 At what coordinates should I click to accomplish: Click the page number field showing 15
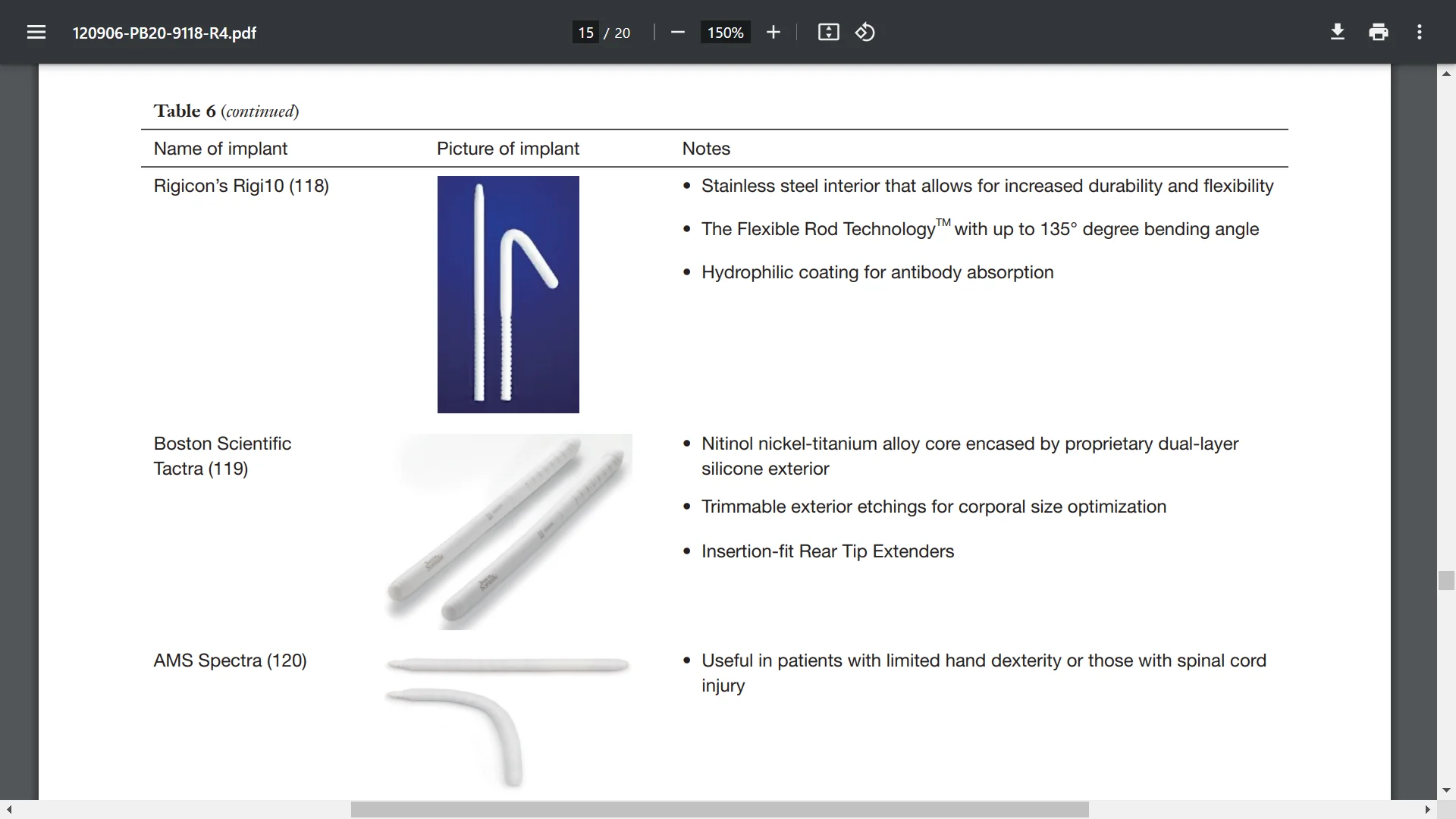[585, 33]
